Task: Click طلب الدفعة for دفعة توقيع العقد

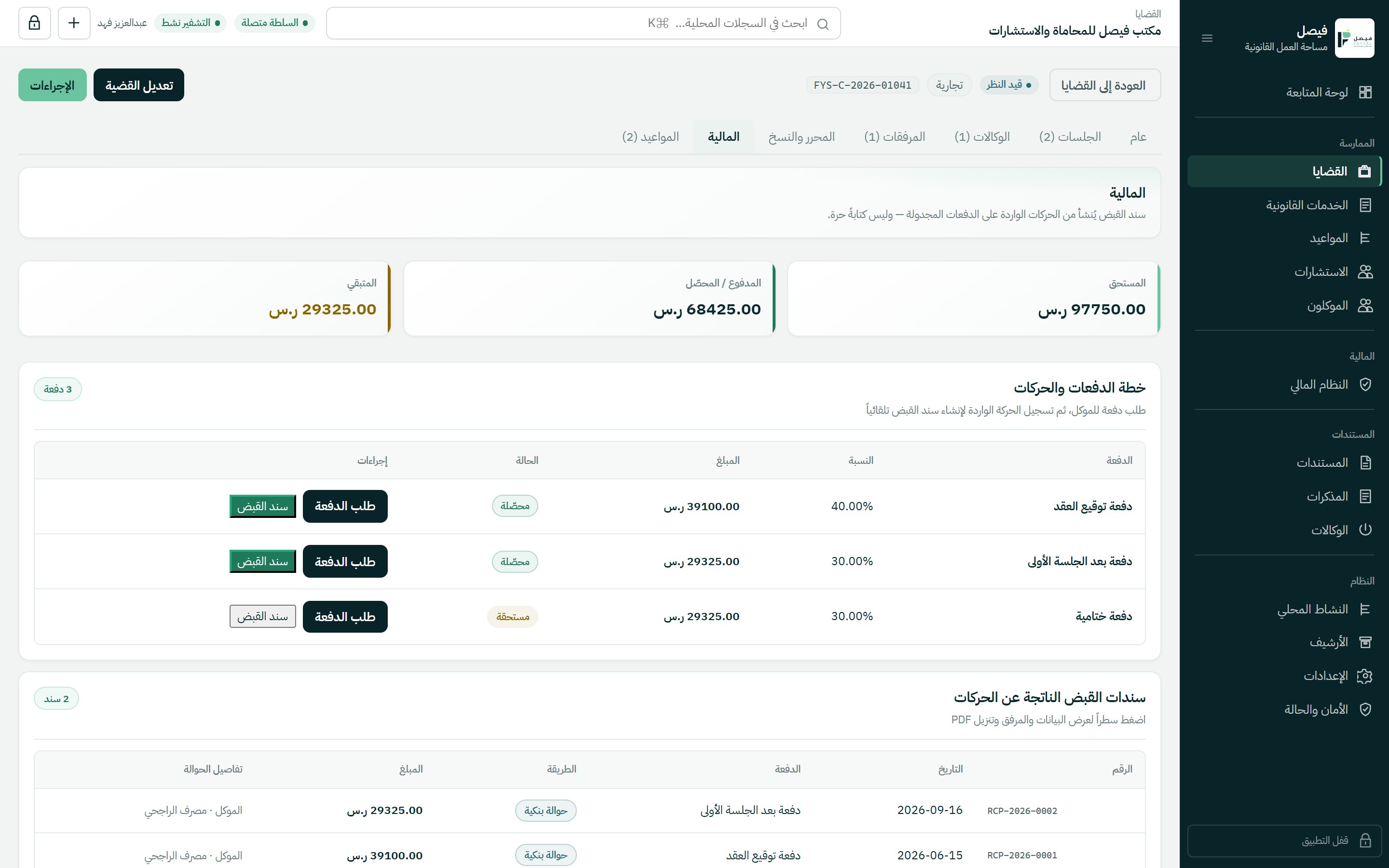Action: (345, 506)
